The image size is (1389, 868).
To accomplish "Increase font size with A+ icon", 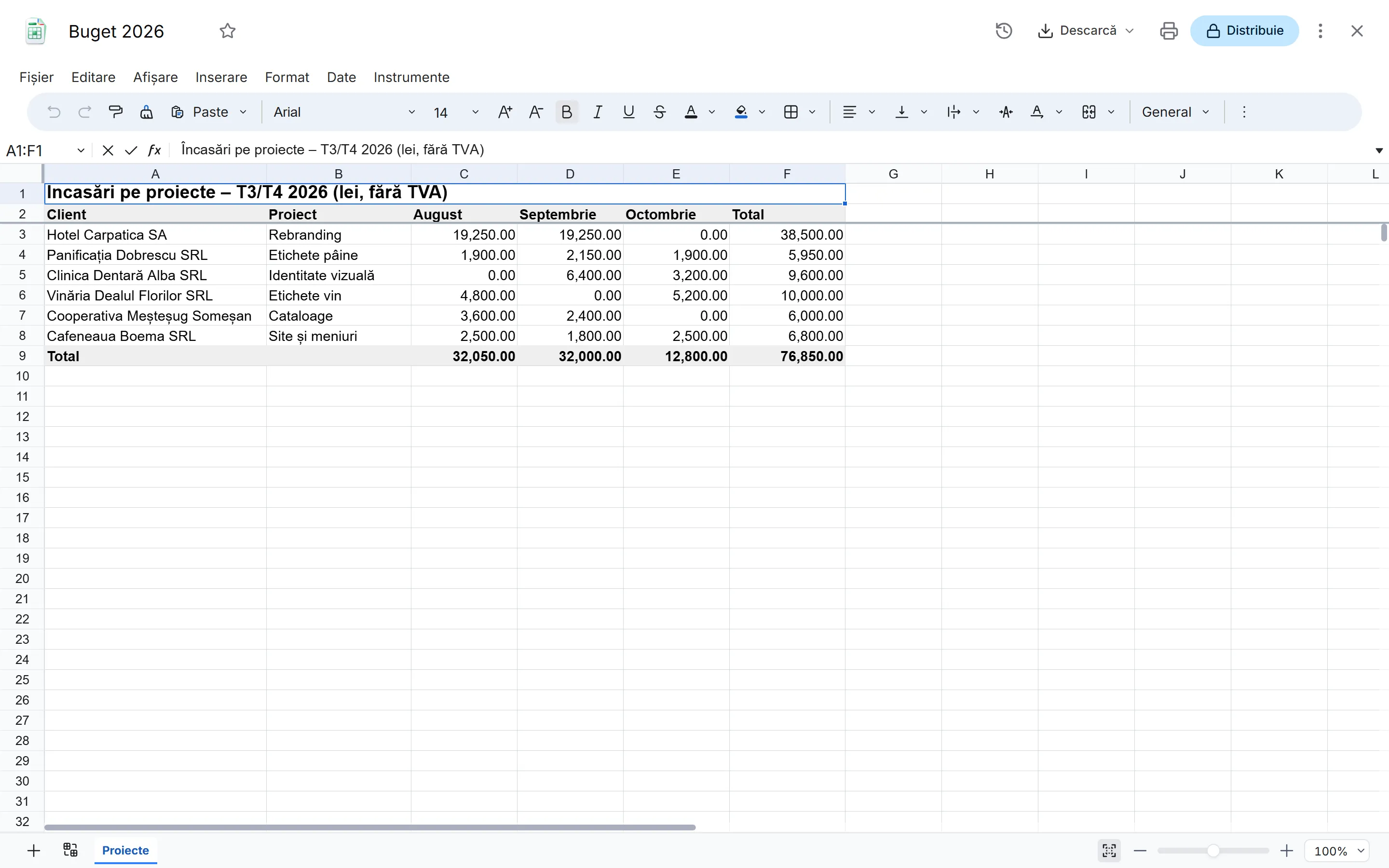I will 505,112.
